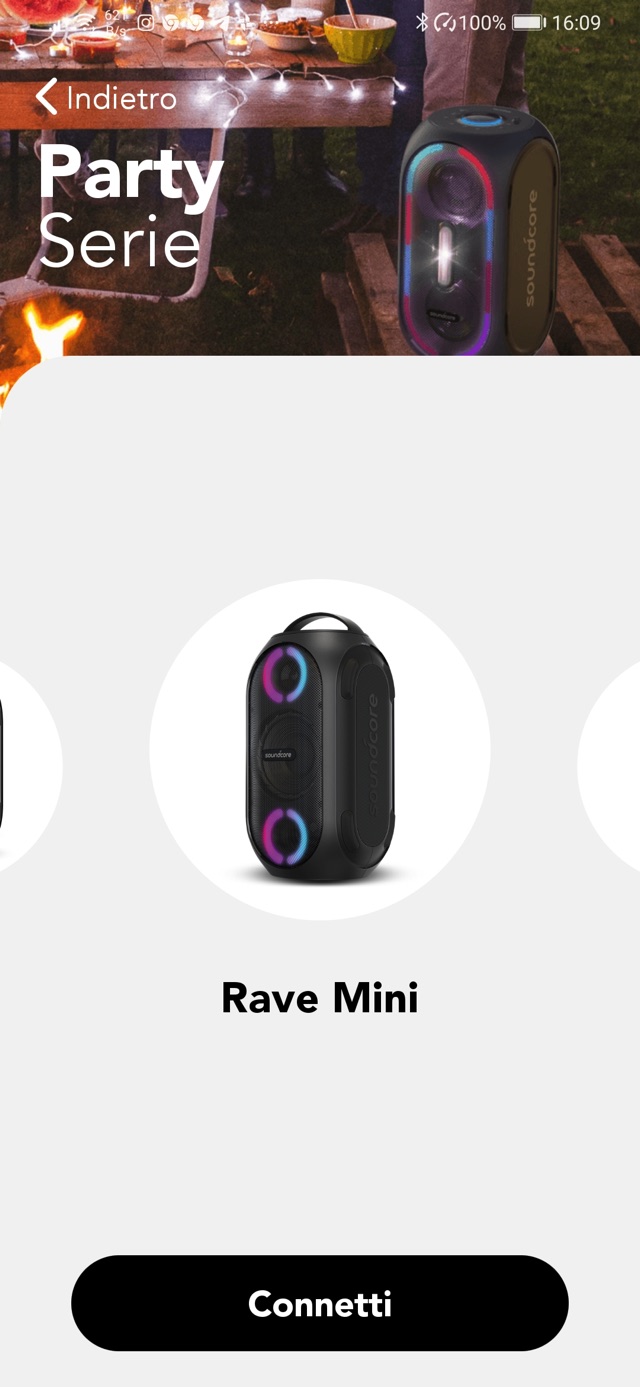The height and width of the screenshot is (1387, 640).
Task: Tap the Party Serie heading
Action: click(130, 207)
